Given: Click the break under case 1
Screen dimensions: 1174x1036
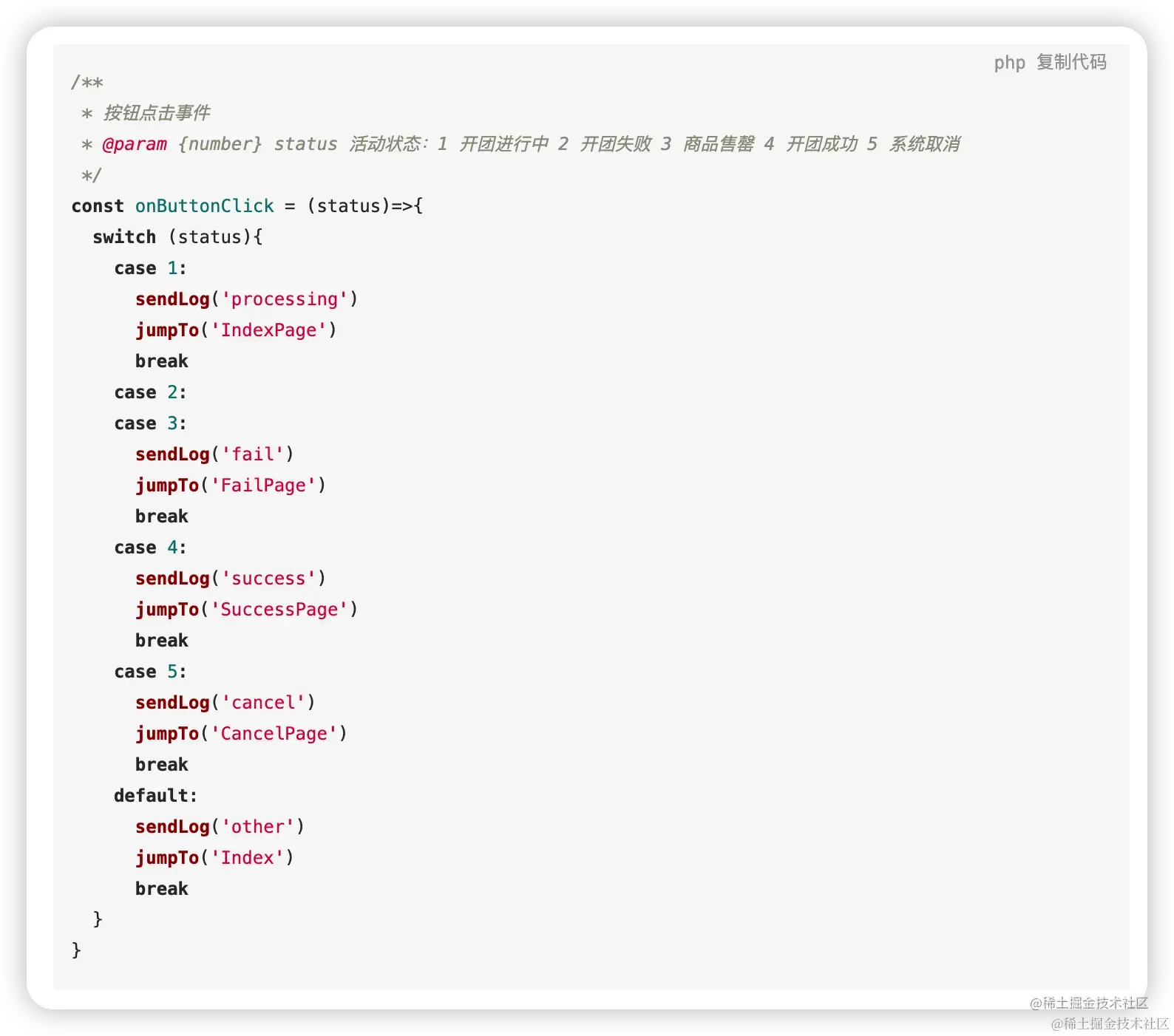Looking at the screenshot, I should point(162,361).
